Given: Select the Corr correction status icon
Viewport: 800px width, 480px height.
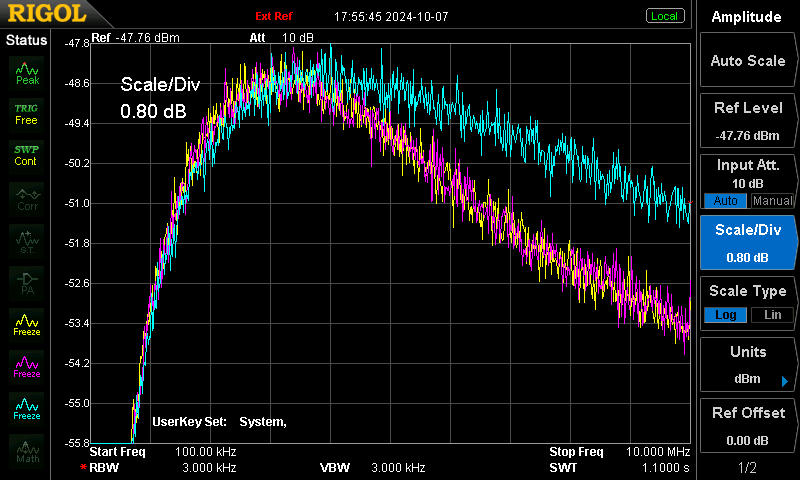Looking at the screenshot, I should 28,199.
